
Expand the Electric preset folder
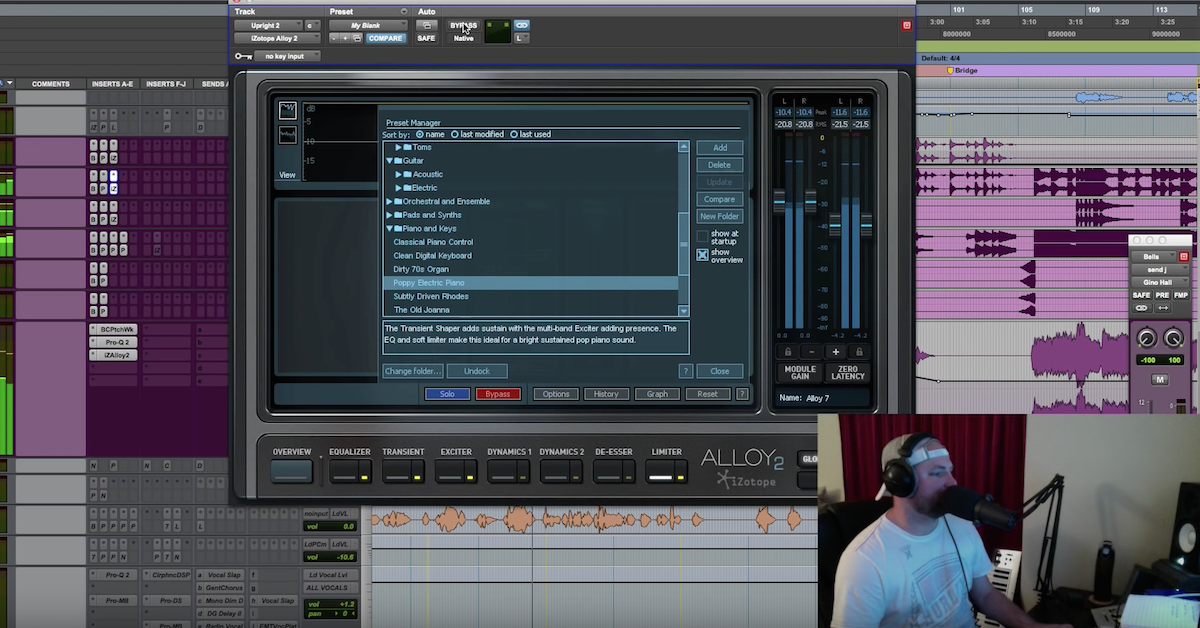coord(398,188)
